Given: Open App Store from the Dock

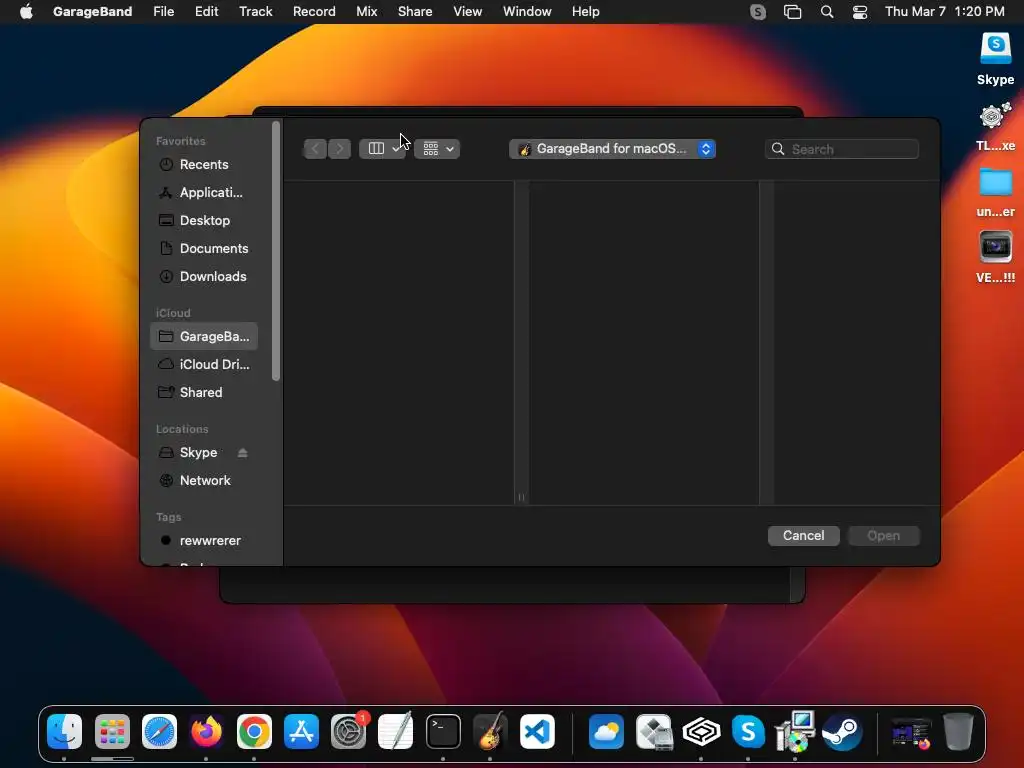Looking at the screenshot, I should (x=301, y=731).
